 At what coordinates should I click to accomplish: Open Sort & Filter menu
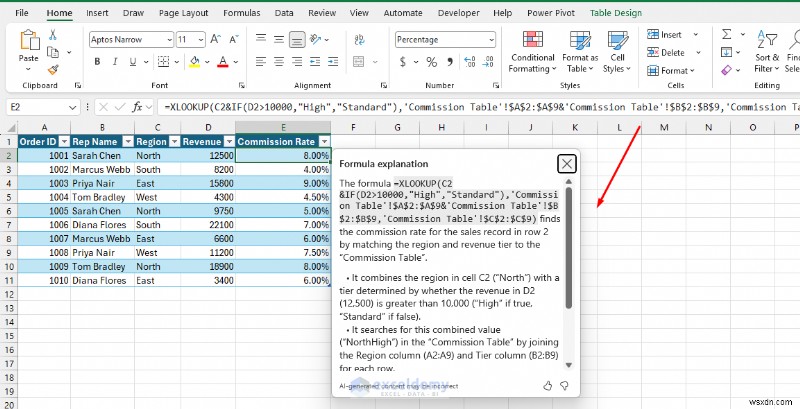pyautogui.click(x=767, y=52)
